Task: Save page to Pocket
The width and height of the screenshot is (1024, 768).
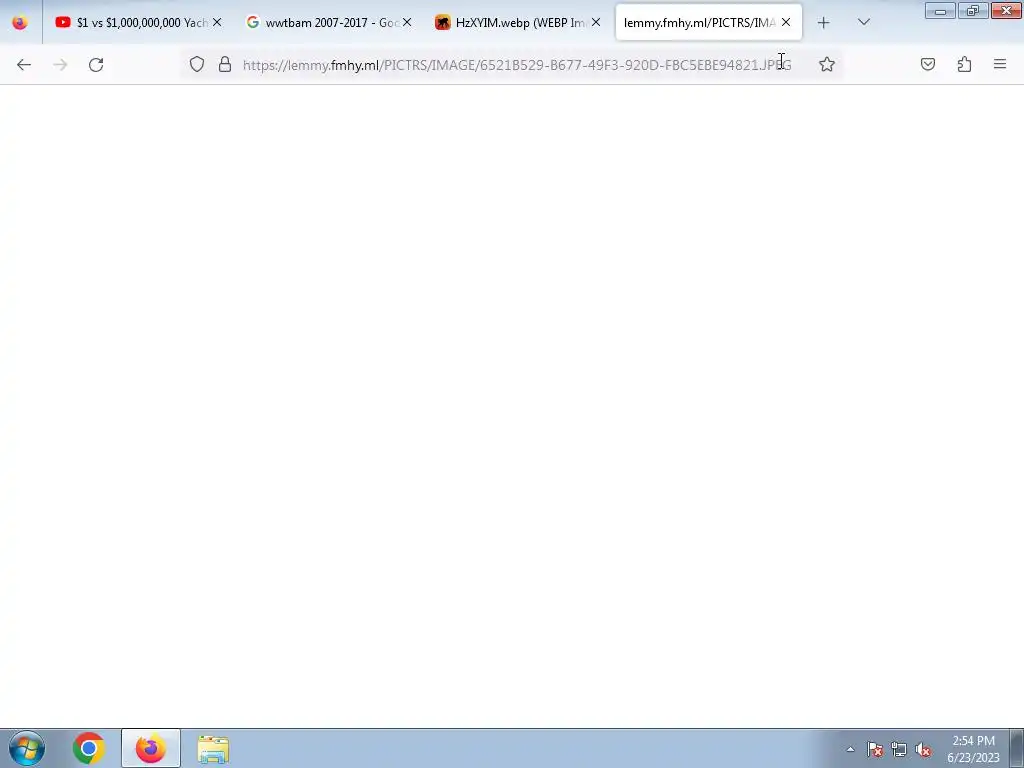Action: 928,64
